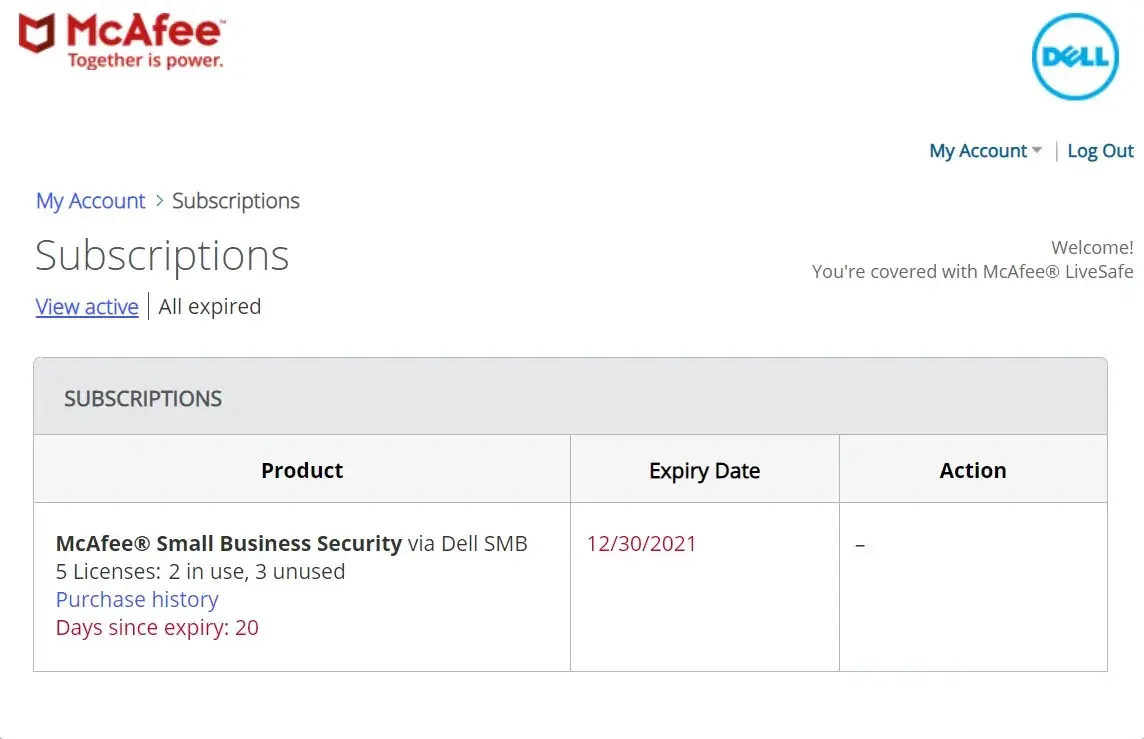Open the My Account menu in header
Image resolution: width=1144 pixels, height=739 pixels.
click(x=977, y=151)
